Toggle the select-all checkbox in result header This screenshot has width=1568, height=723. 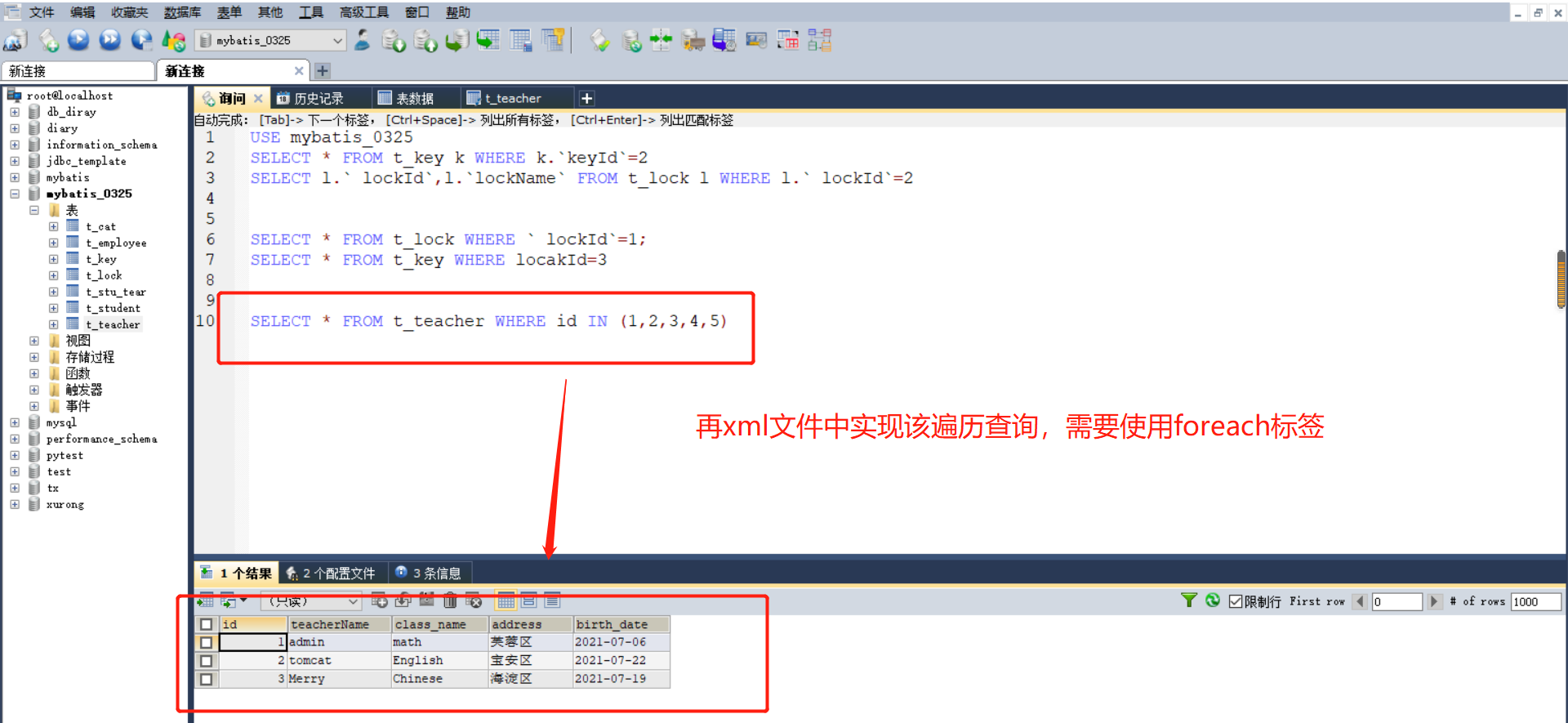(x=207, y=624)
